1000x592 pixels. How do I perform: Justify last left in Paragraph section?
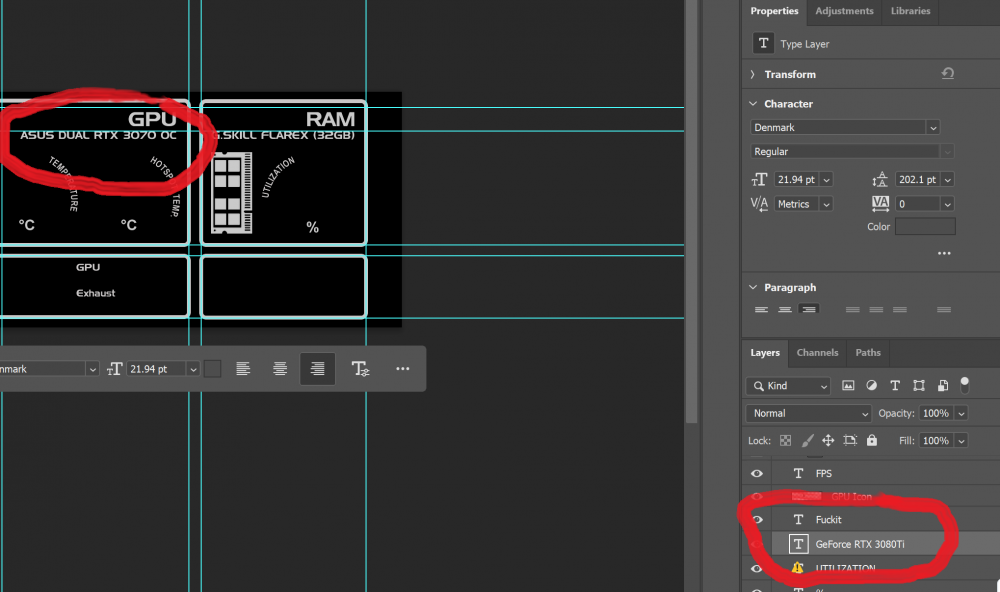[x=853, y=309]
